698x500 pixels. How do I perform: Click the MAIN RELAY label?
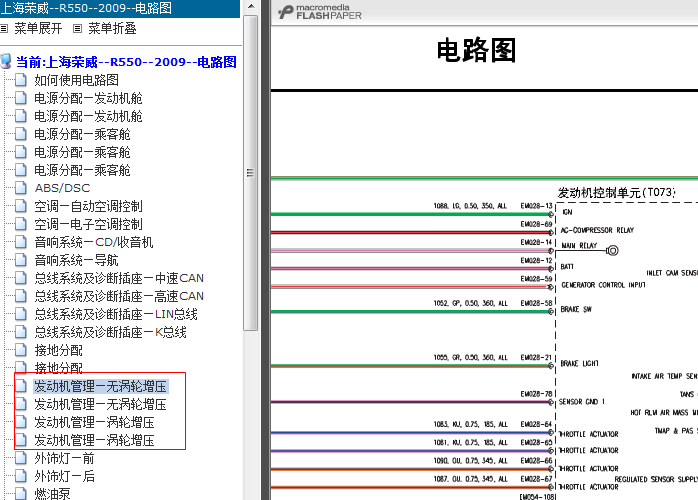coord(579,245)
